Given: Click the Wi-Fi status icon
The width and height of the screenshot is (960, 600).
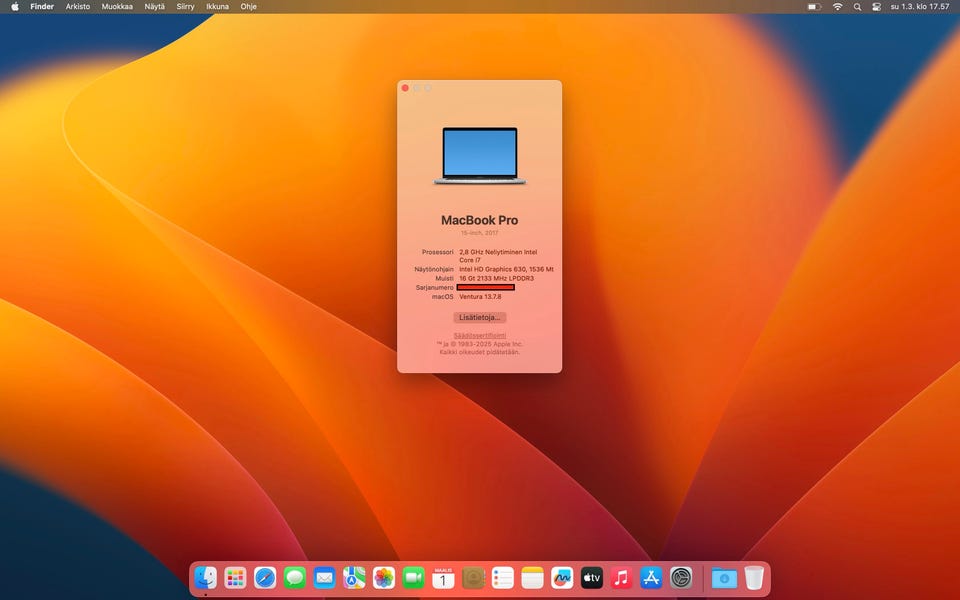Looking at the screenshot, I should pos(838,7).
